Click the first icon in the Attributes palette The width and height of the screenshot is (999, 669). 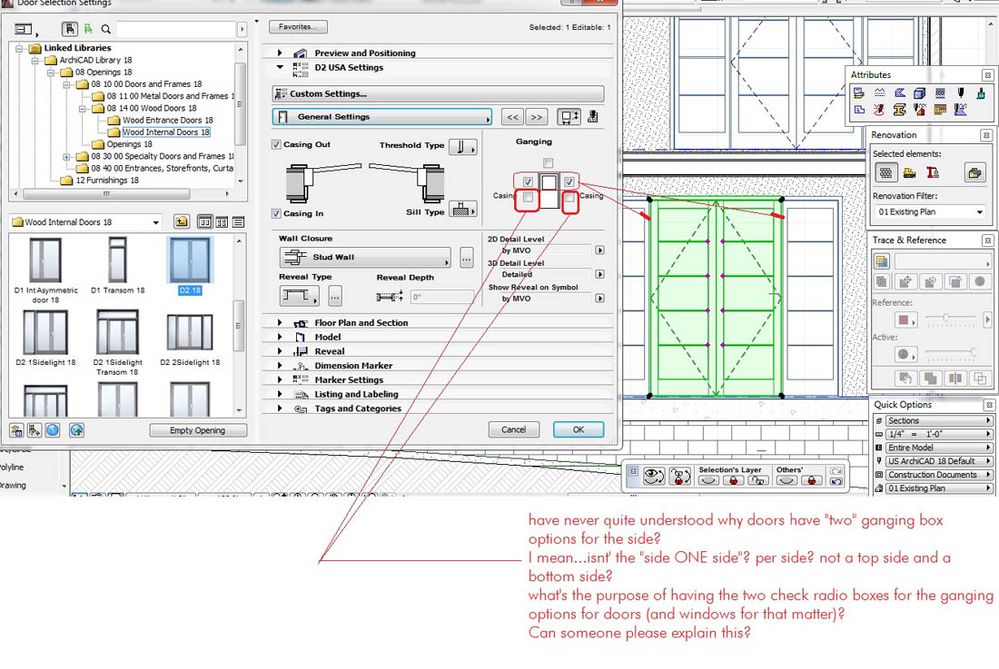click(x=859, y=94)
